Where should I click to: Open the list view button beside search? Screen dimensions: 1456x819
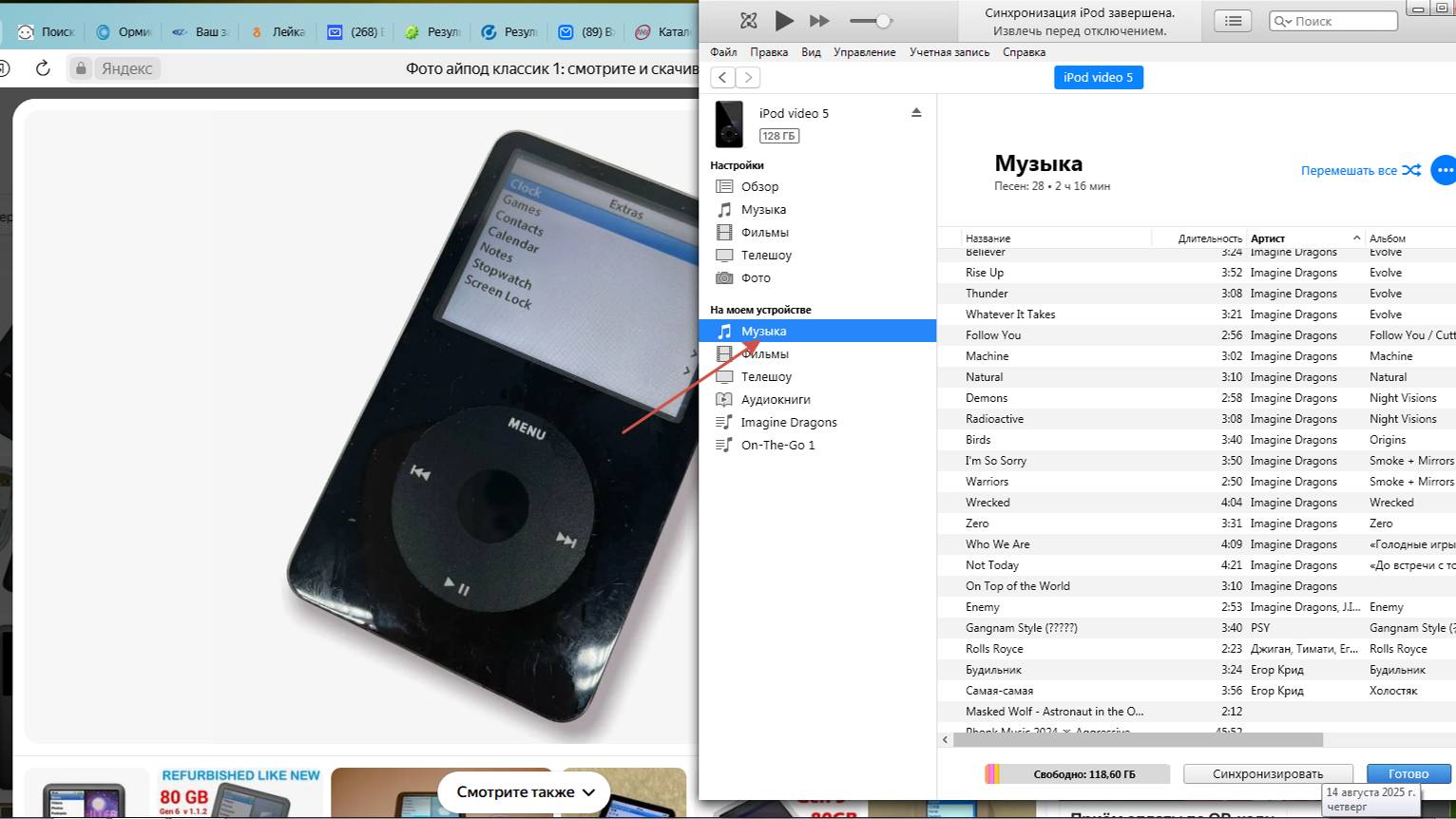(1233, 20)
